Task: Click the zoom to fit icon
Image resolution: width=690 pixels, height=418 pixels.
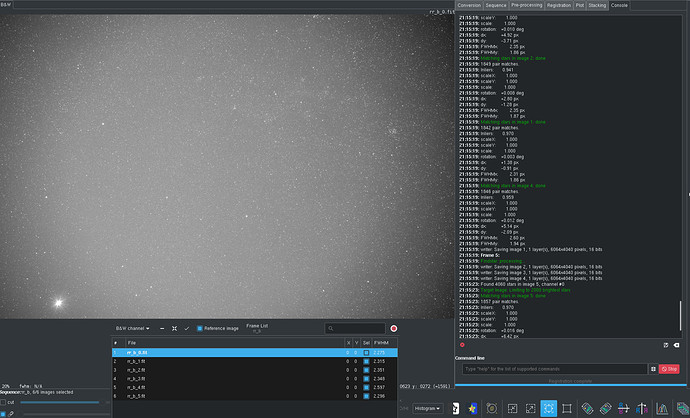Action: 549,408
